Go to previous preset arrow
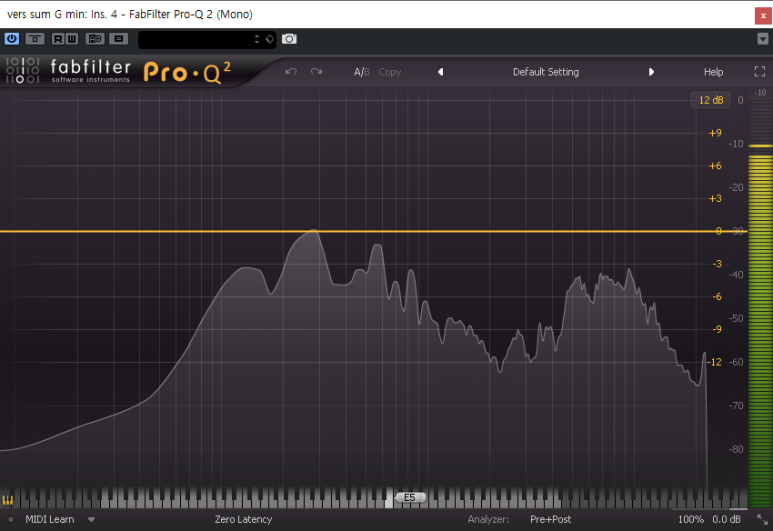The width and height of the screenshot is (773, 531). [440, 72]
